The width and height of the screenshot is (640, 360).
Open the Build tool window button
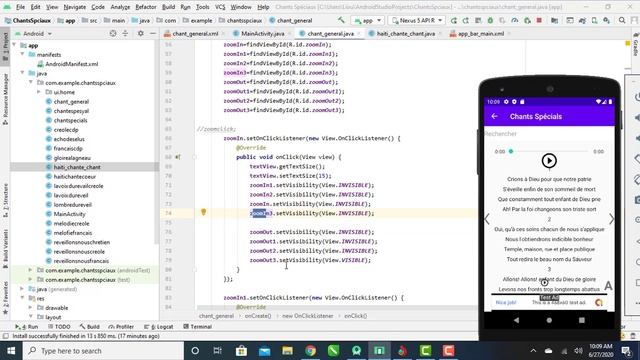[x=90, y=327]
